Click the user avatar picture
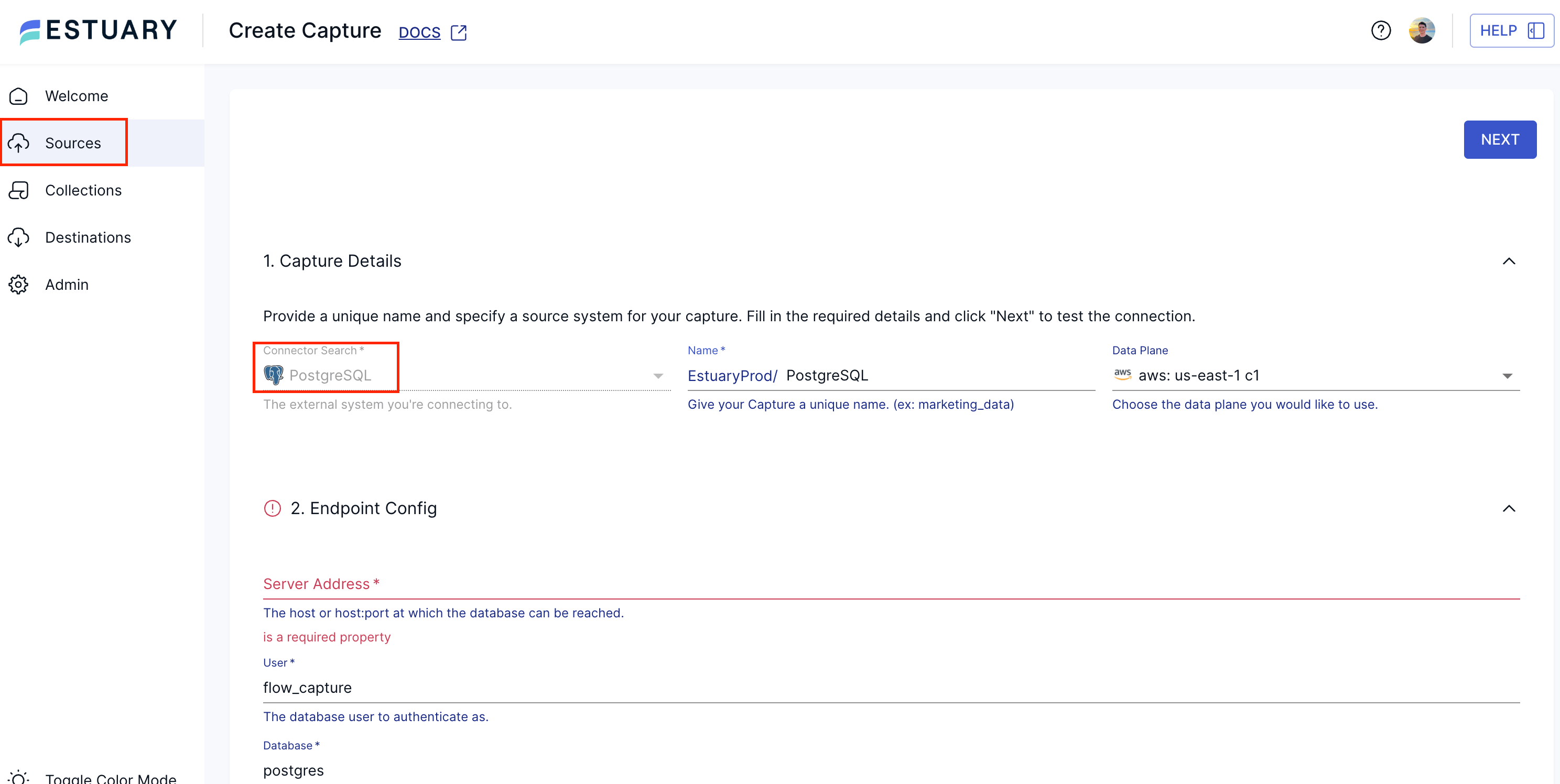The width and height of the screenshot is (1560, 784). point(1422,30)
